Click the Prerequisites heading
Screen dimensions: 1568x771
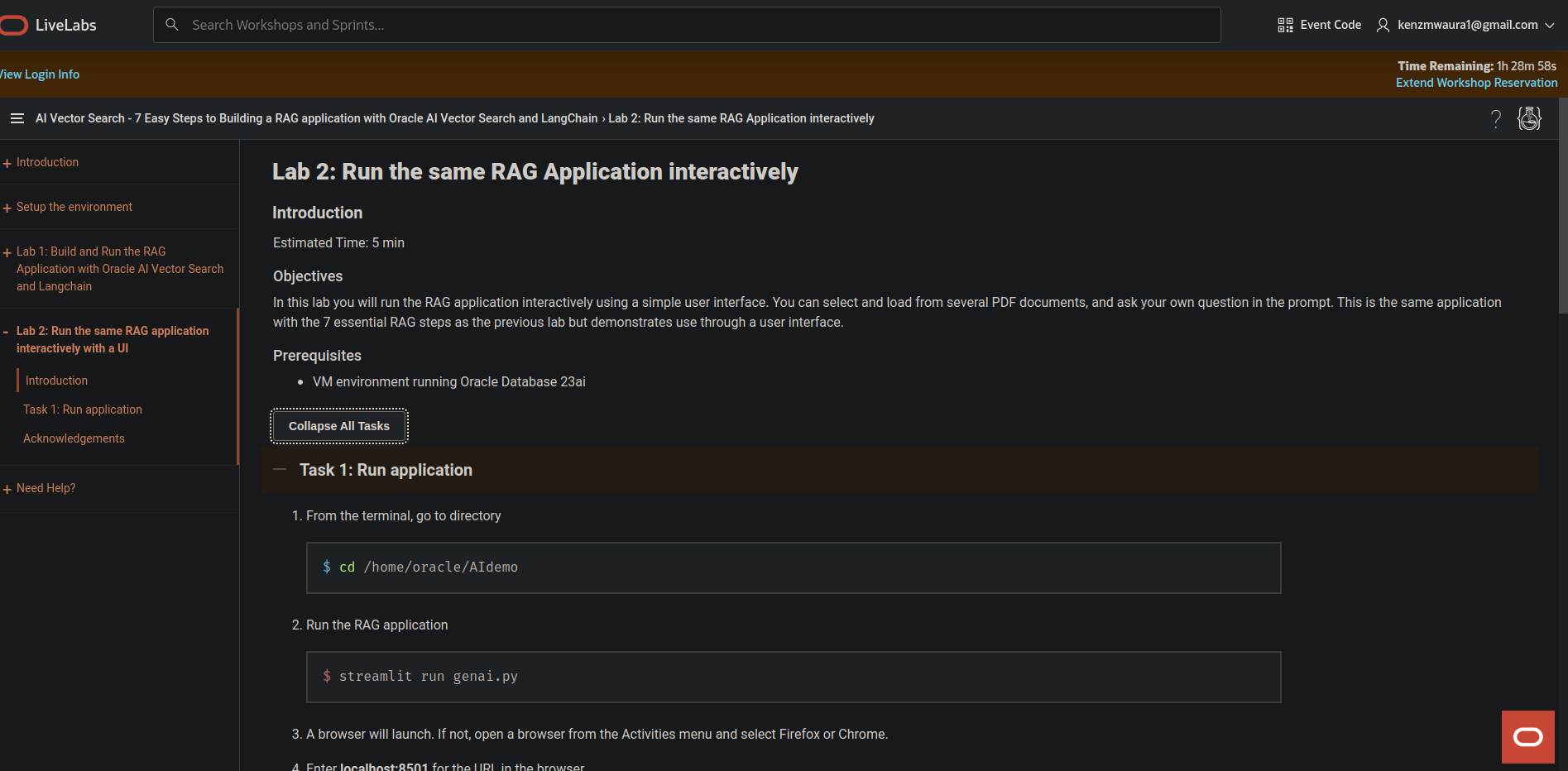coord(317,356)
